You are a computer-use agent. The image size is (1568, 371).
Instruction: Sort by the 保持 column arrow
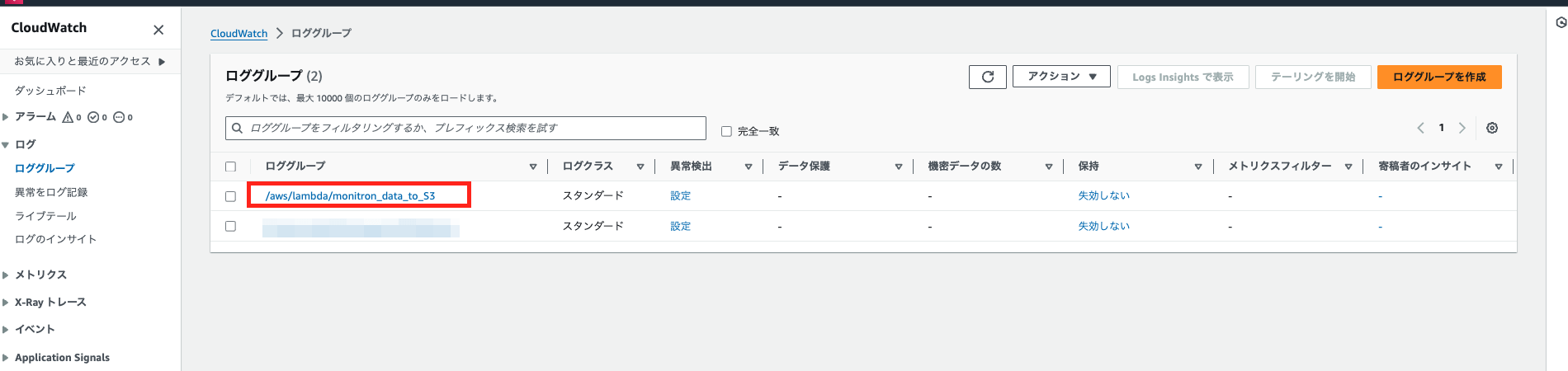[1198, 167]
